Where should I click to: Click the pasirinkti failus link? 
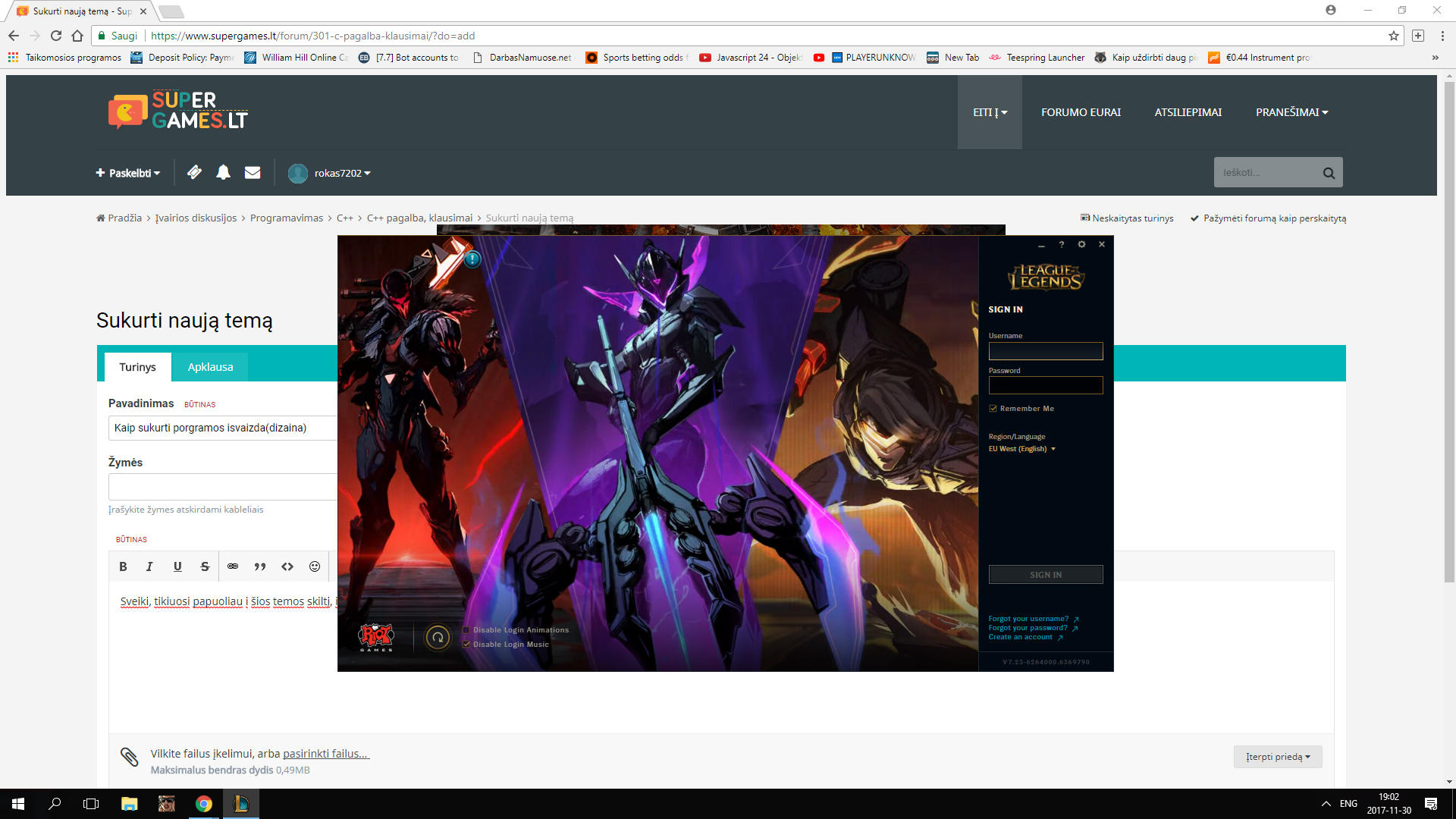tap(325, 754)
